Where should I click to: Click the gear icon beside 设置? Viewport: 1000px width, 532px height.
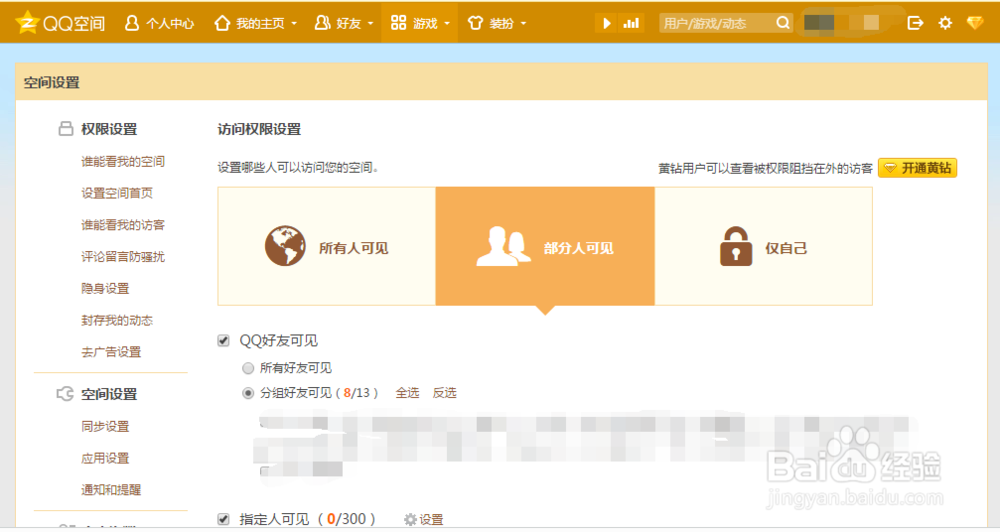(x=410, y=520)
